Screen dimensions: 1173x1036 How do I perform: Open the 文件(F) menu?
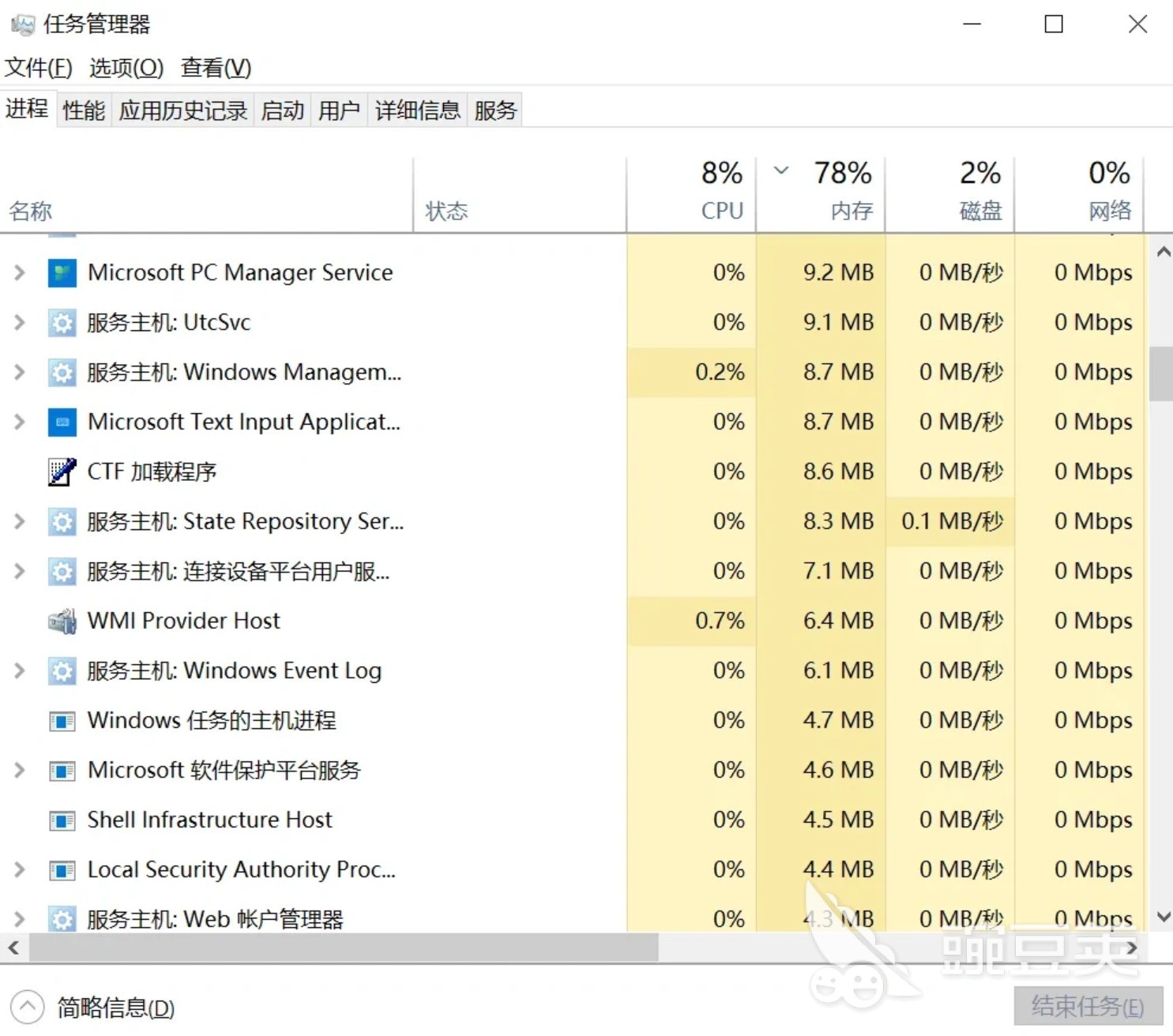click(x=39, y=68)
